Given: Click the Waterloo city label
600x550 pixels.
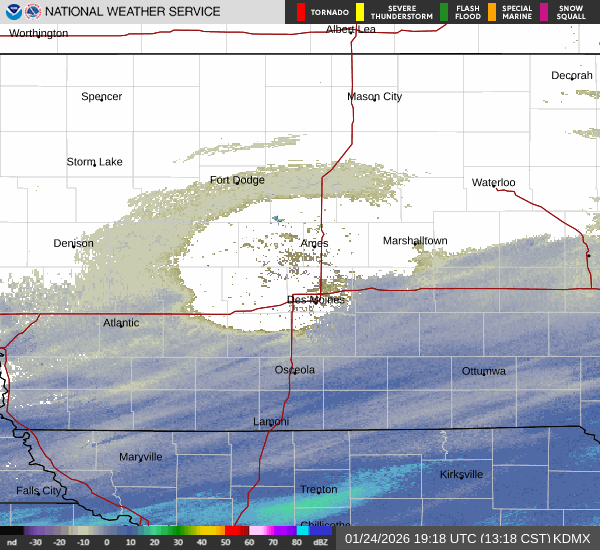Looking at the screenshot, I should point(494,183).
